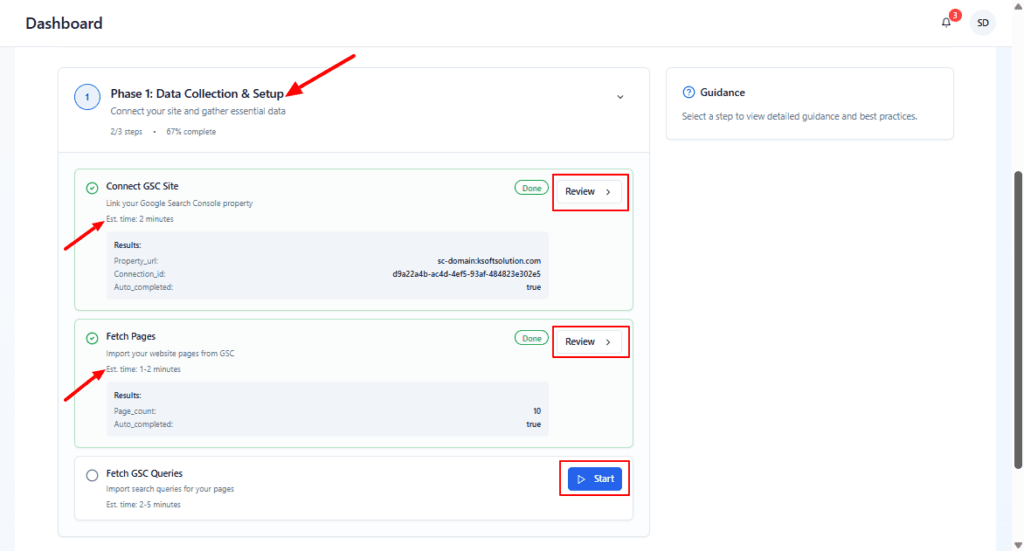Review the Fetch Pages step
Viewport: 1024px width, 551px height.
[x=589, y=342]
